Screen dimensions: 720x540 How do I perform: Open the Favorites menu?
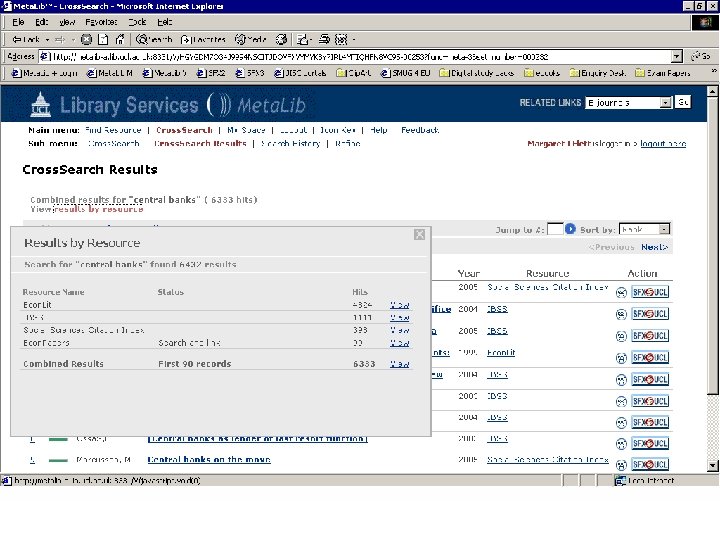(x=101, y=22)
